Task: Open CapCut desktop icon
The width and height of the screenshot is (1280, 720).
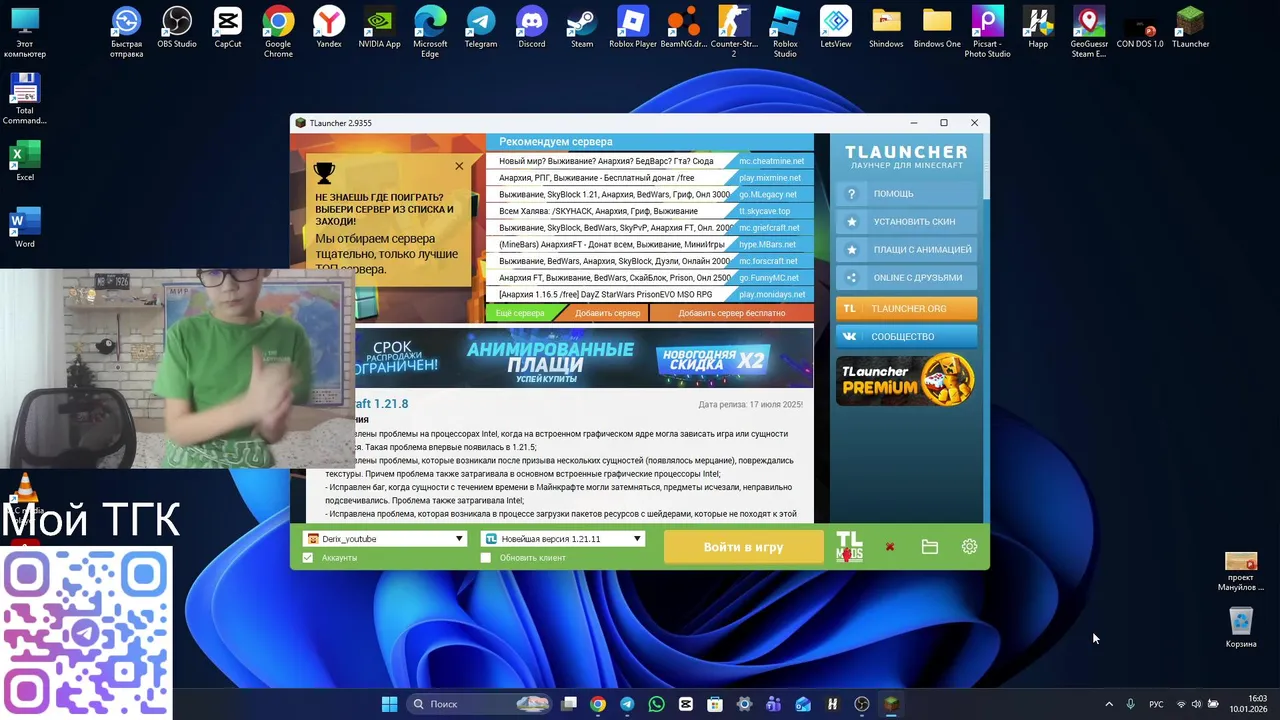Action: tap(228, 28)
